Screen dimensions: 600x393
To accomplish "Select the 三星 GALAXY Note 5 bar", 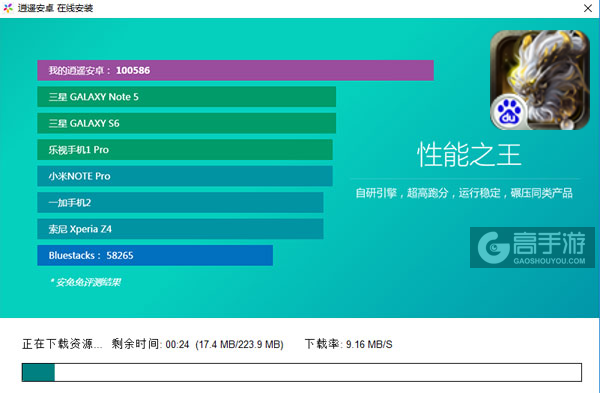I will 187,97.
